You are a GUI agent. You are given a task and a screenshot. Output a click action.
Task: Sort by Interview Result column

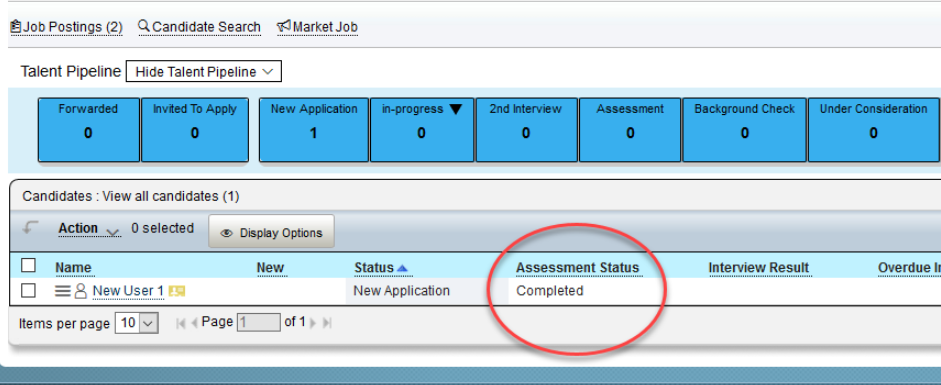click(759, 268)
